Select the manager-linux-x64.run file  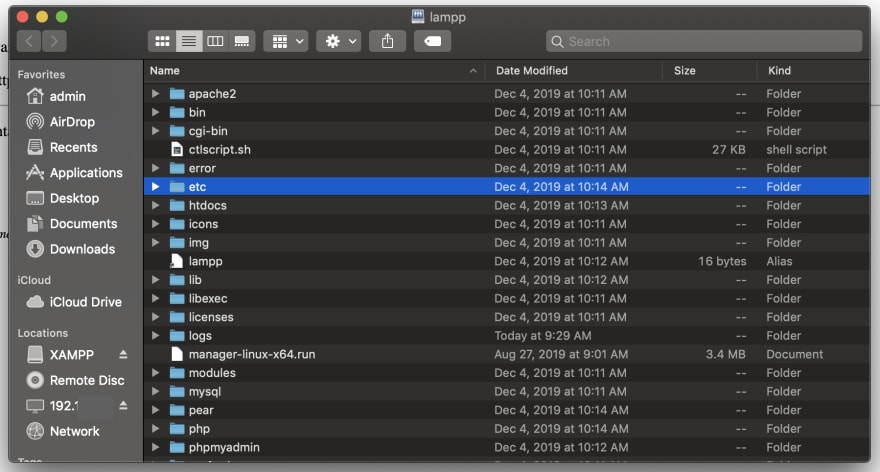tap(507, 354)
